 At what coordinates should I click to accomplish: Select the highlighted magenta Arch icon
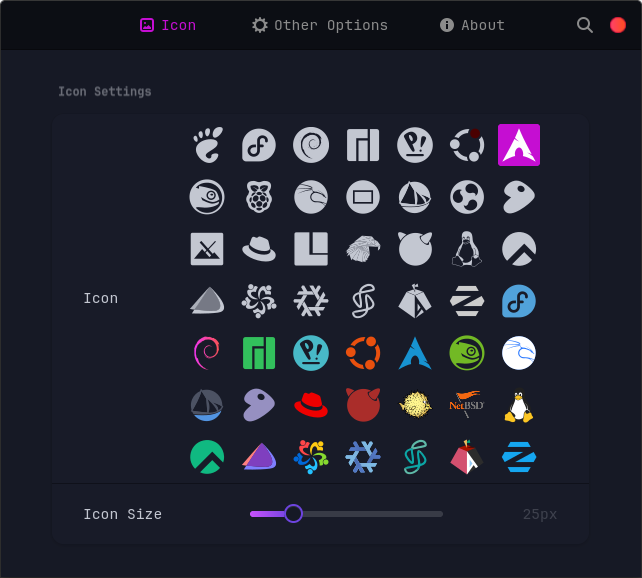pos(519,145)
